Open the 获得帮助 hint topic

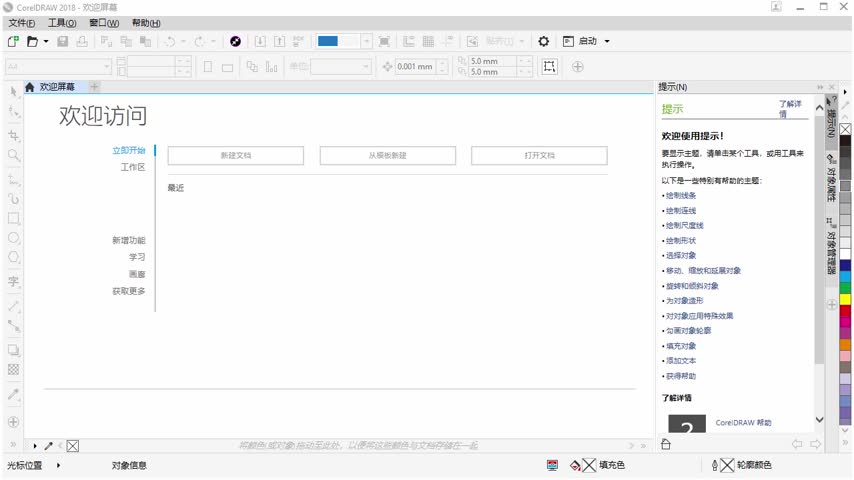(x=681, y=376)
